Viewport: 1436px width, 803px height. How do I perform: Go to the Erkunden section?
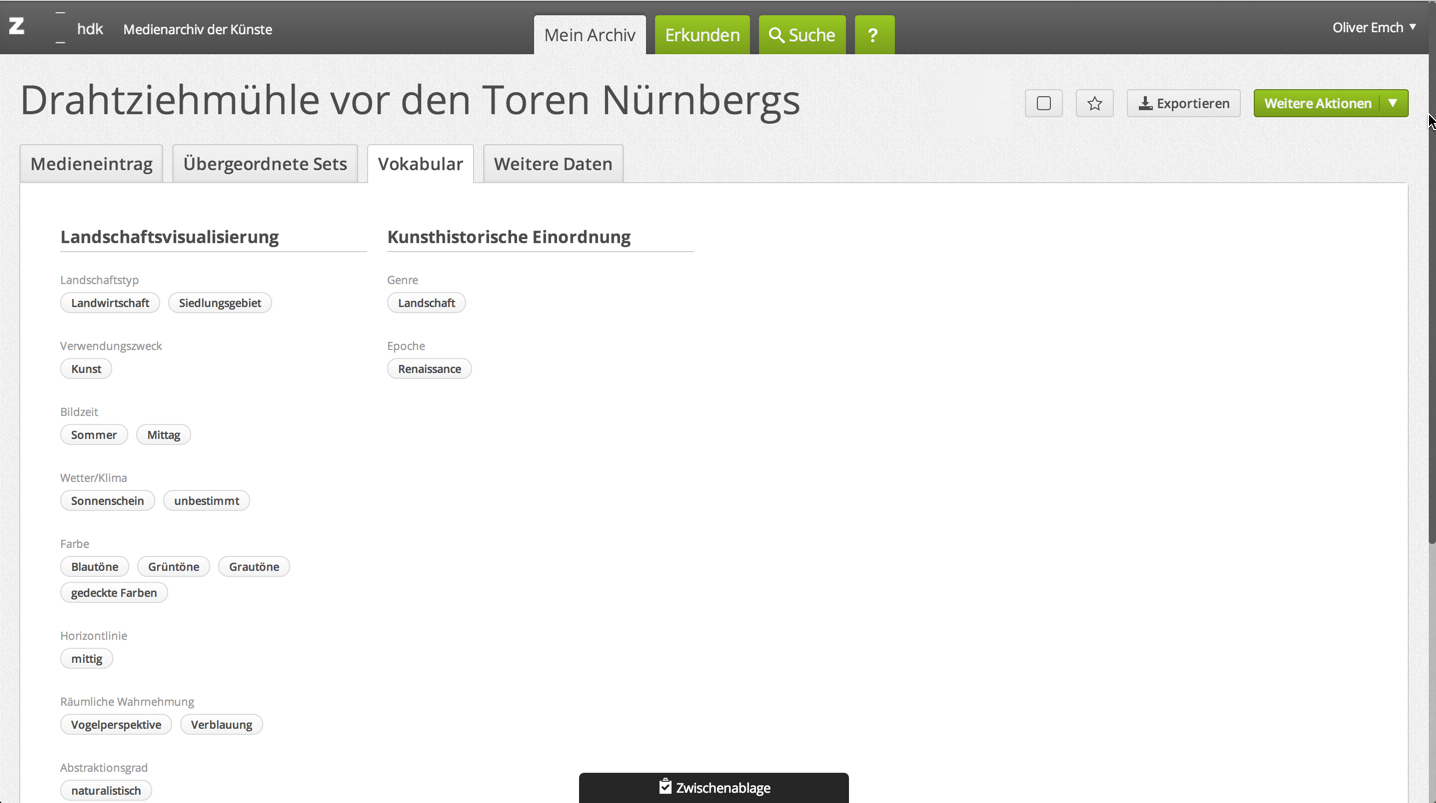702,35
